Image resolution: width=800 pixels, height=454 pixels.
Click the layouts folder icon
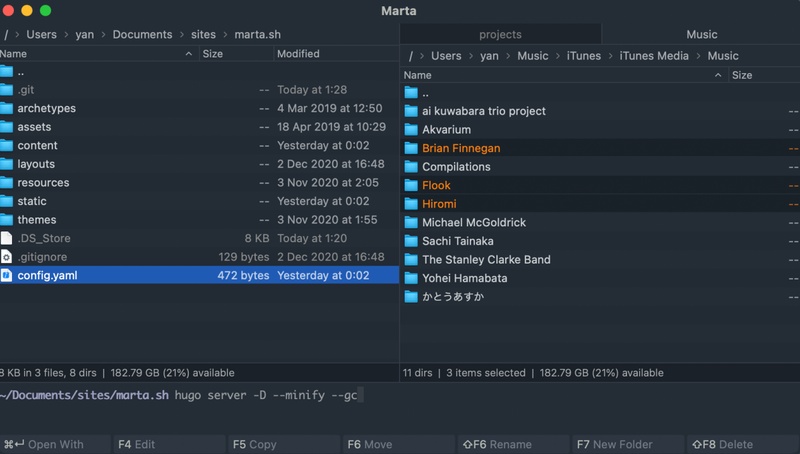(x=6, y=164)
